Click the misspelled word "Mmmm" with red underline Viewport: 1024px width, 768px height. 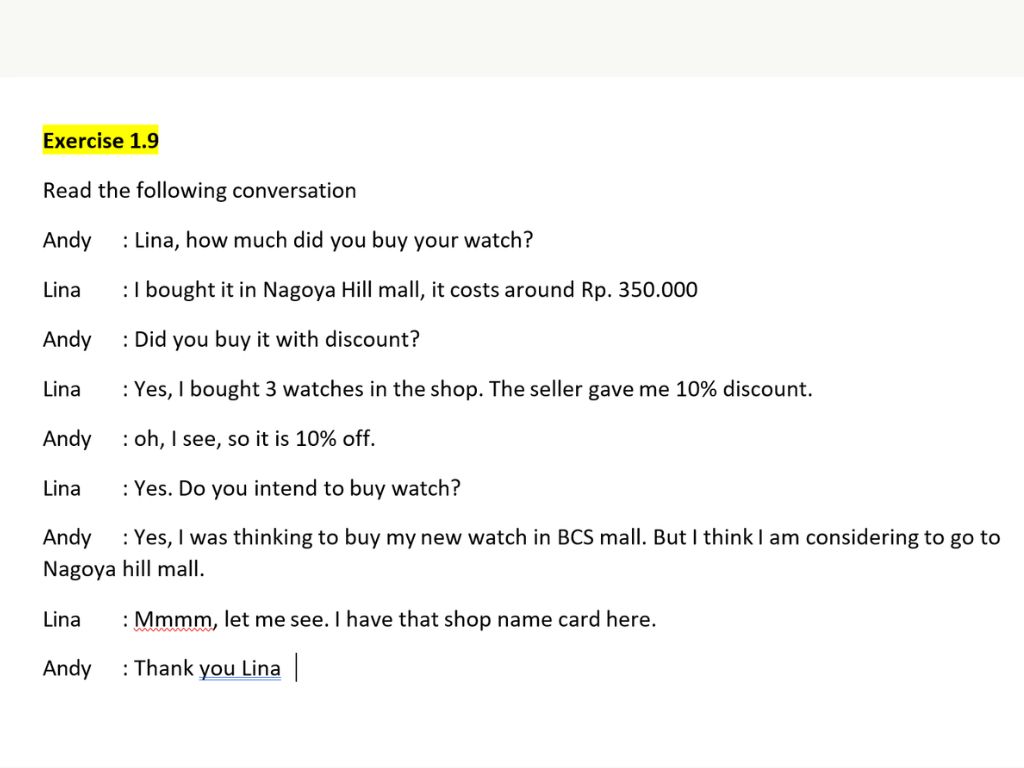click(173, 619)
